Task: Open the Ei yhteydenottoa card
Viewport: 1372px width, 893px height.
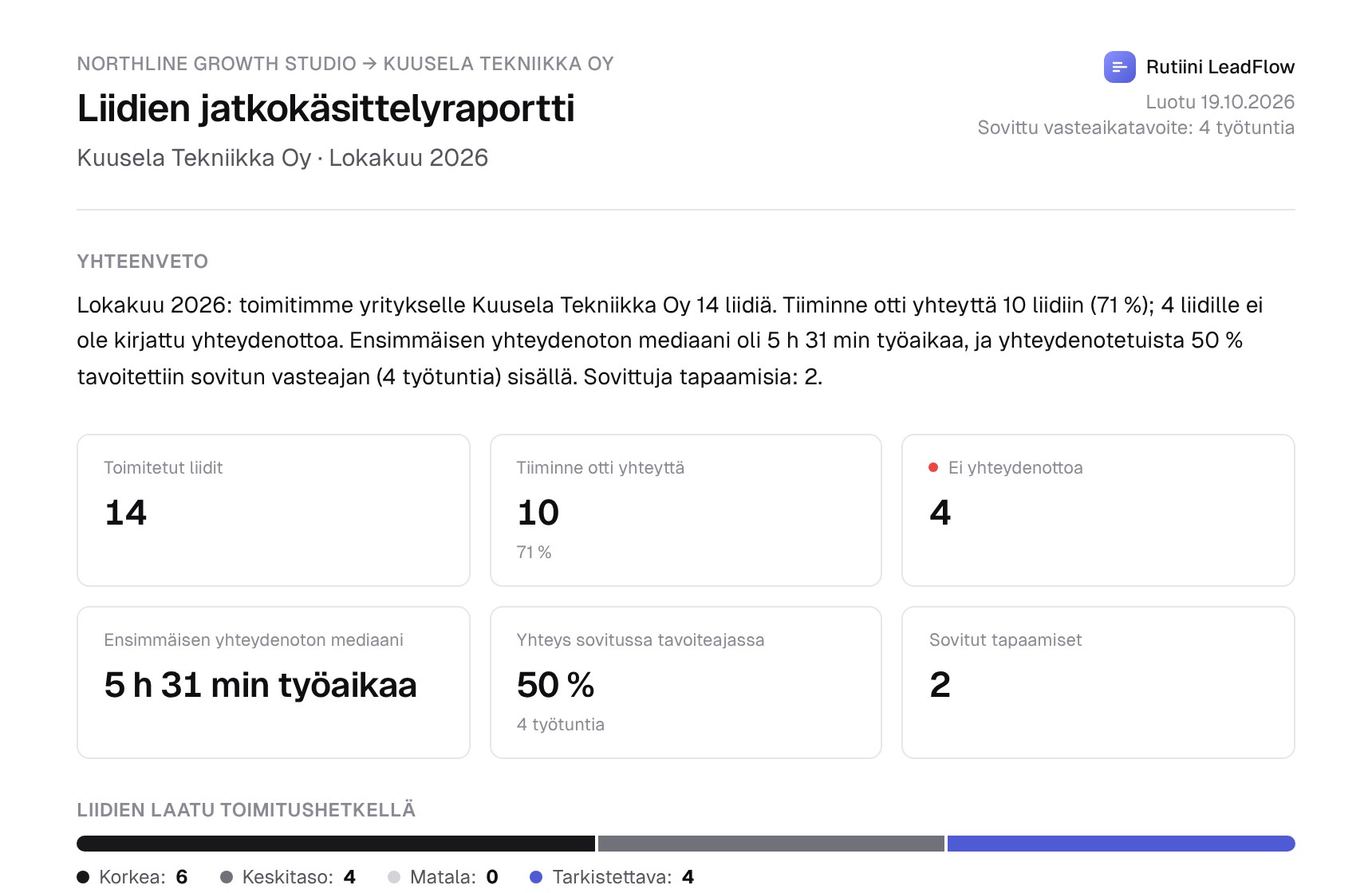Action: click(x=1098, y=510)
